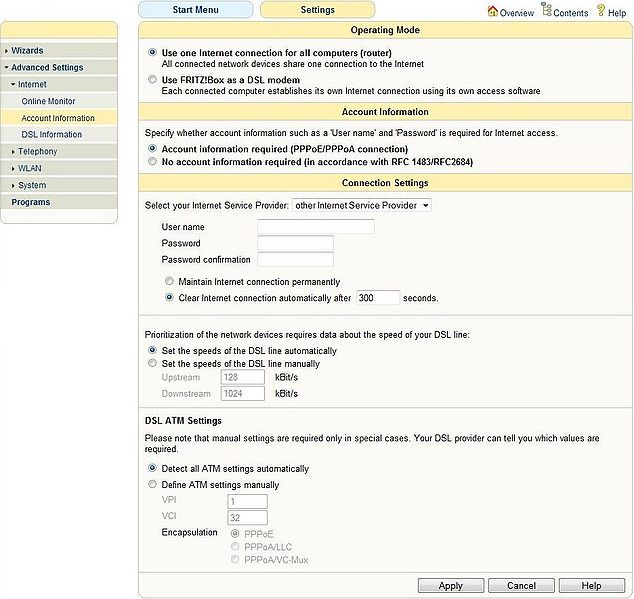Open the Account Information page
Screen dimensions: 634x599
point(59,118)
